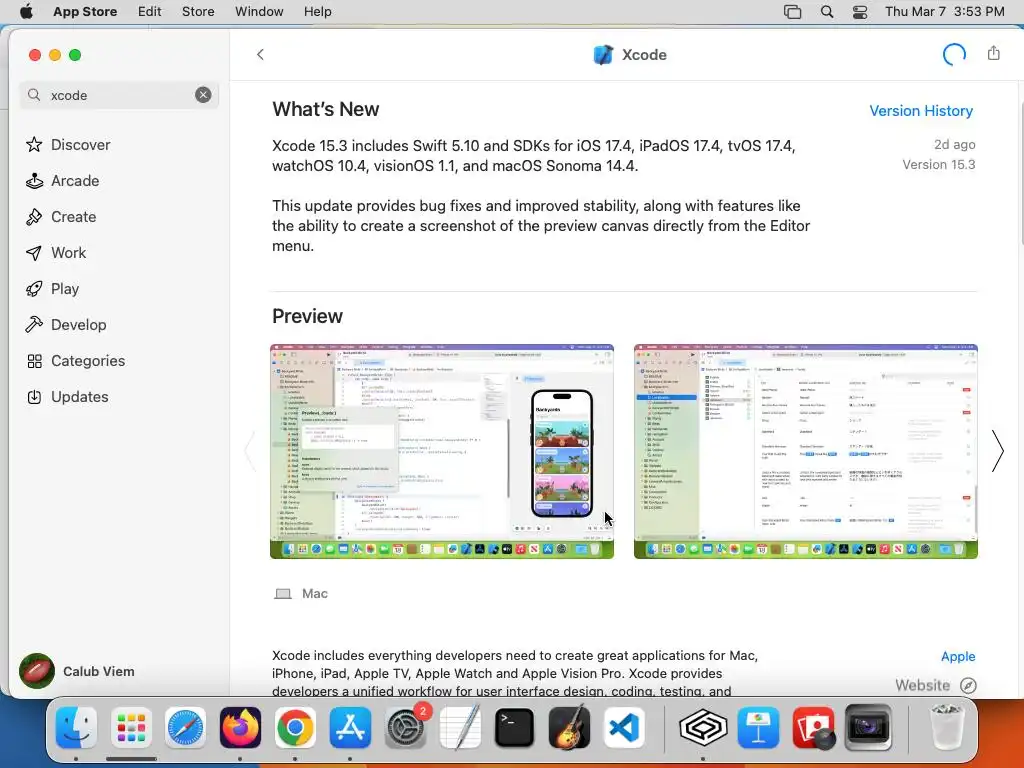Open Finder from the Dock
The width and height of the screenshot is (1024, 768).
coord(76,728)
